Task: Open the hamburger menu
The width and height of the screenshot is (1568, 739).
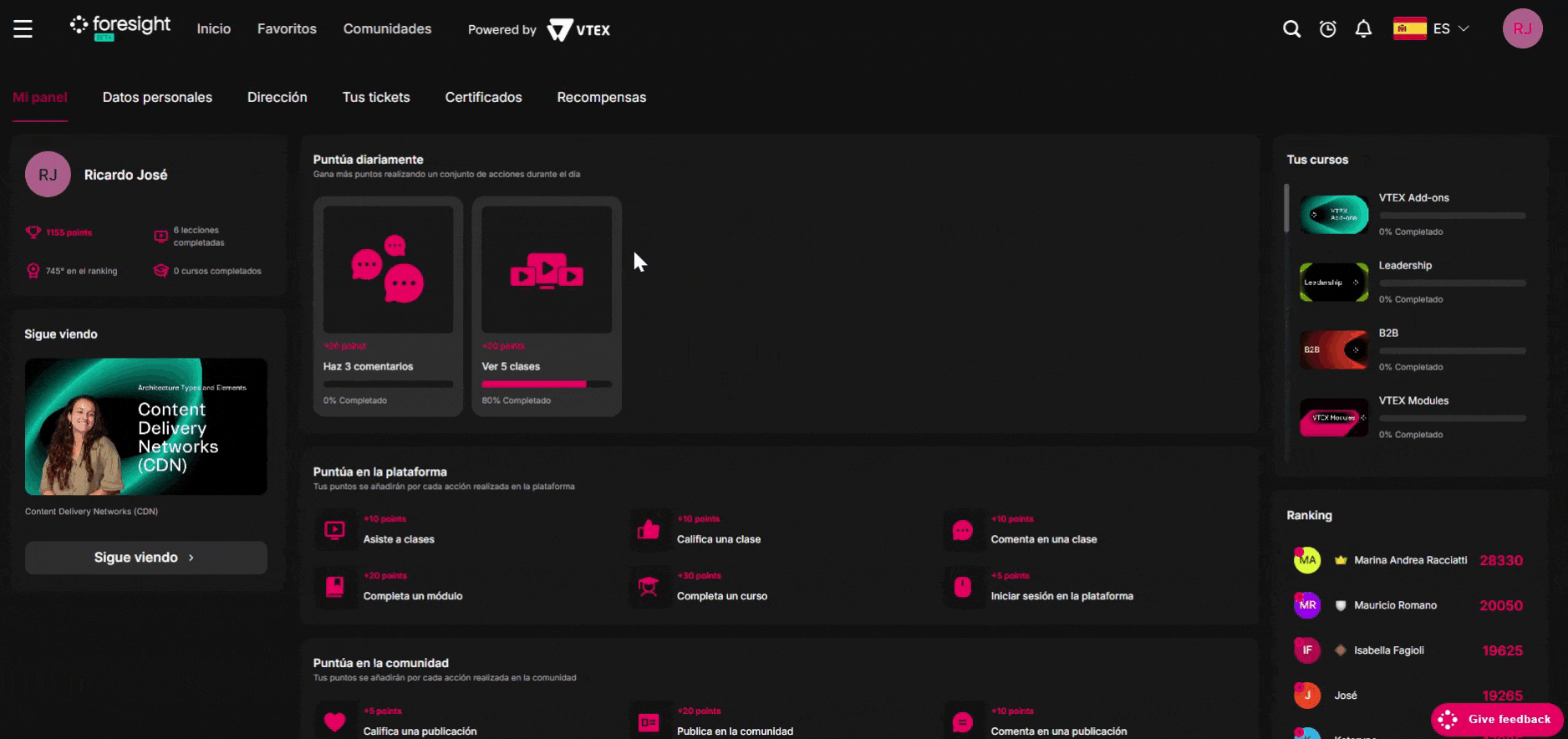Action: click(x=23, y=29)
